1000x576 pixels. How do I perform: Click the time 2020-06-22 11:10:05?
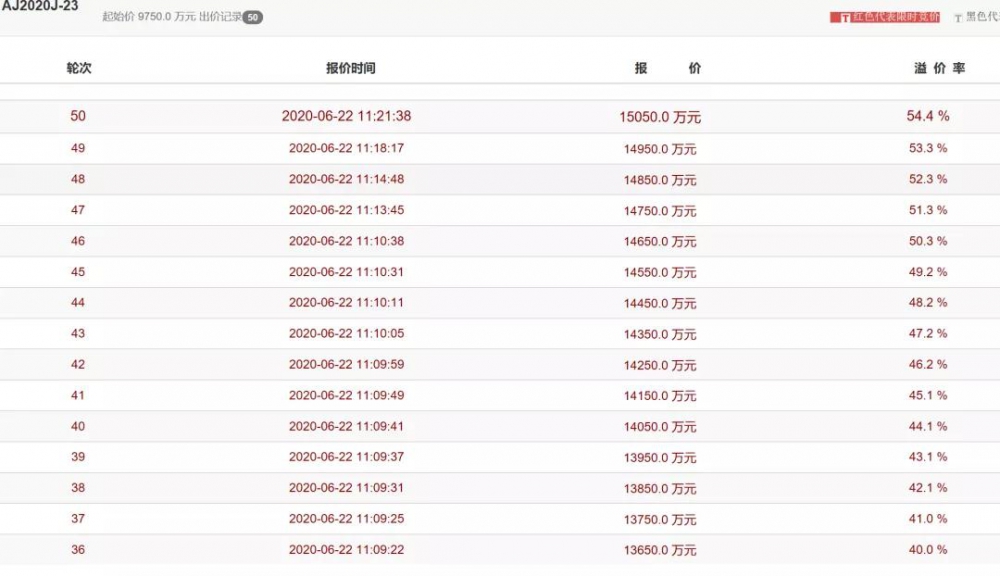pos(346,333)
